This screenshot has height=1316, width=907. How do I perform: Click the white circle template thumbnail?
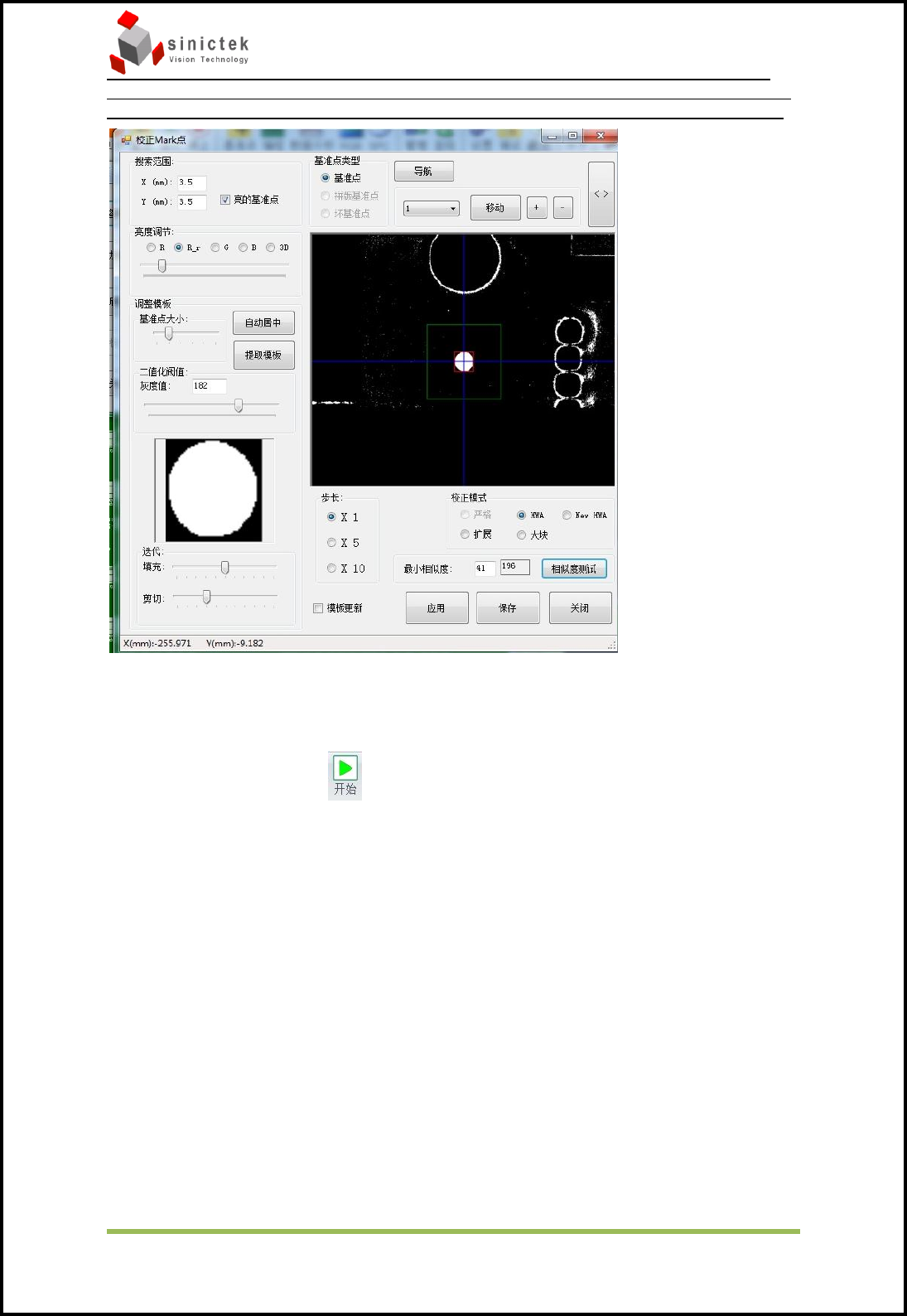pyautogui.click(x=214, y=491)
